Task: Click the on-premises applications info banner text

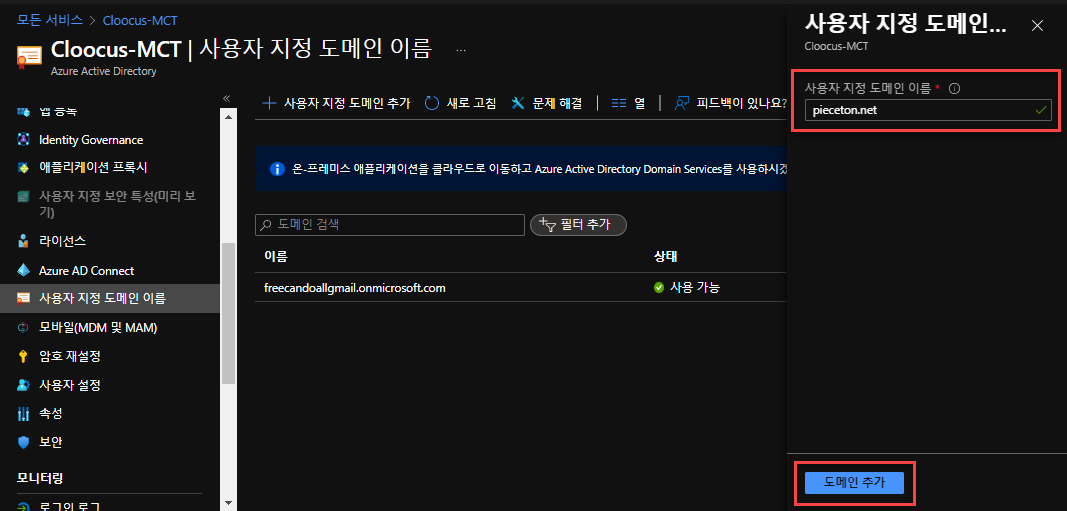Action: [538, 169]
